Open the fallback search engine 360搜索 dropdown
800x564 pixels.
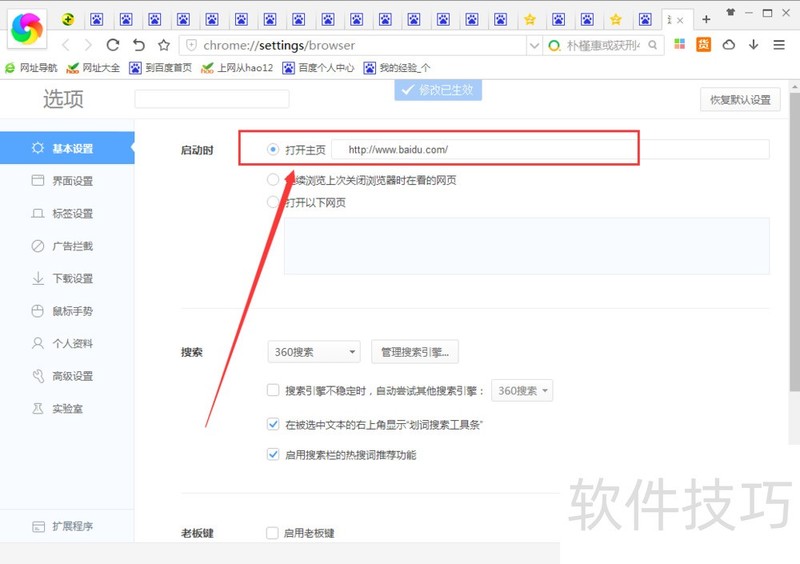[523, 391]
